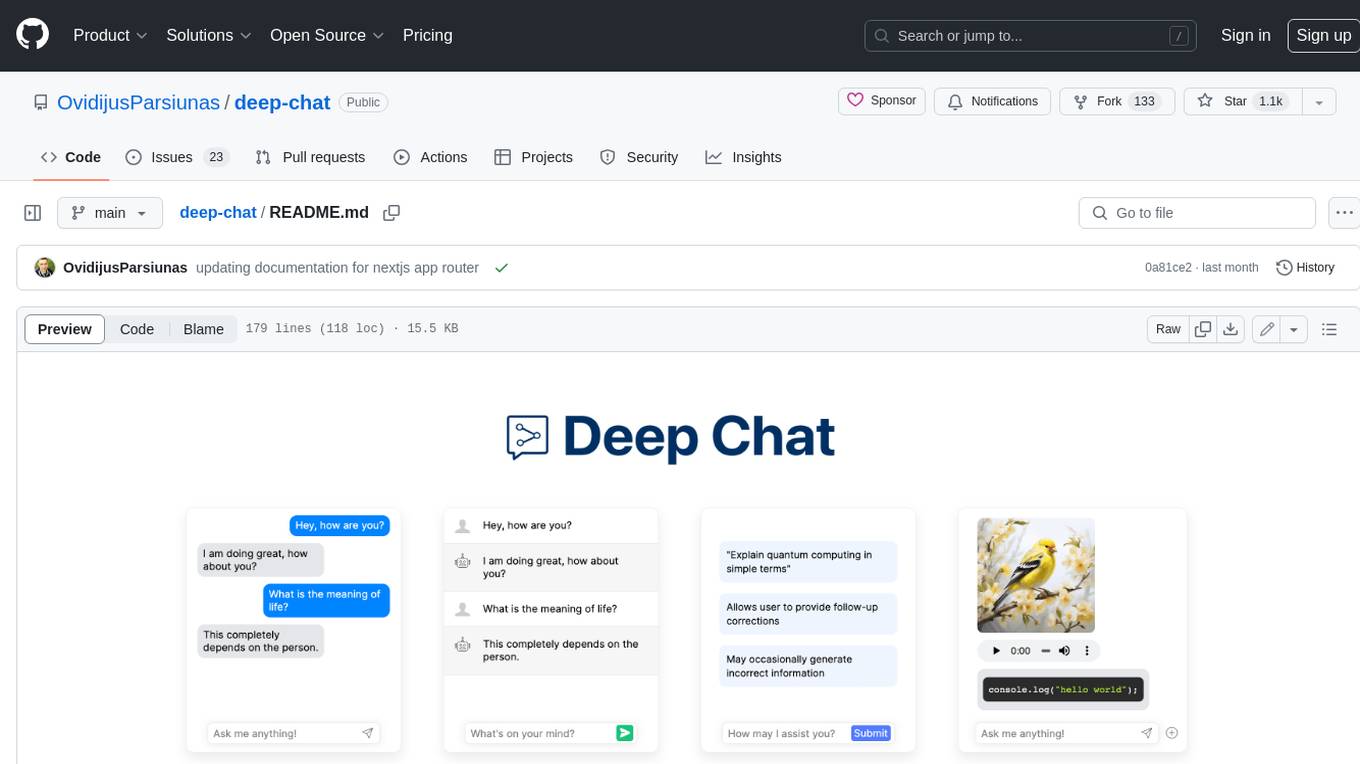Expand the Product menu
Image resolution: width=1360 pixels, height=764 pixels.
tap(110, 35)
